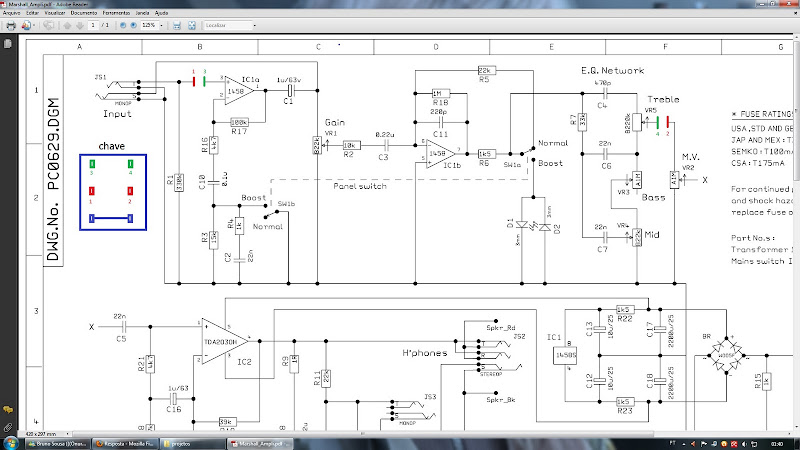Open the Ajuda menu
The image size is (800, 450).
[162, 12]
